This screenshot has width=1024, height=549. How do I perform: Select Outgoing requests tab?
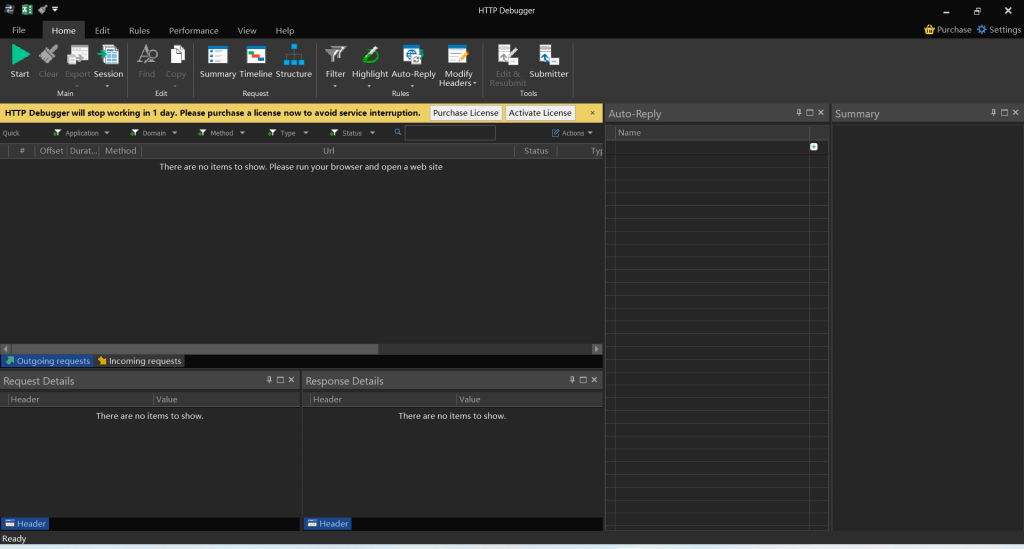[48, 361]
